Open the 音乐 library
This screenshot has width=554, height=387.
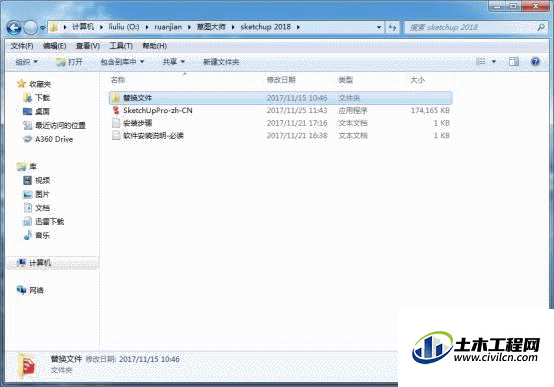pos(42,235)
